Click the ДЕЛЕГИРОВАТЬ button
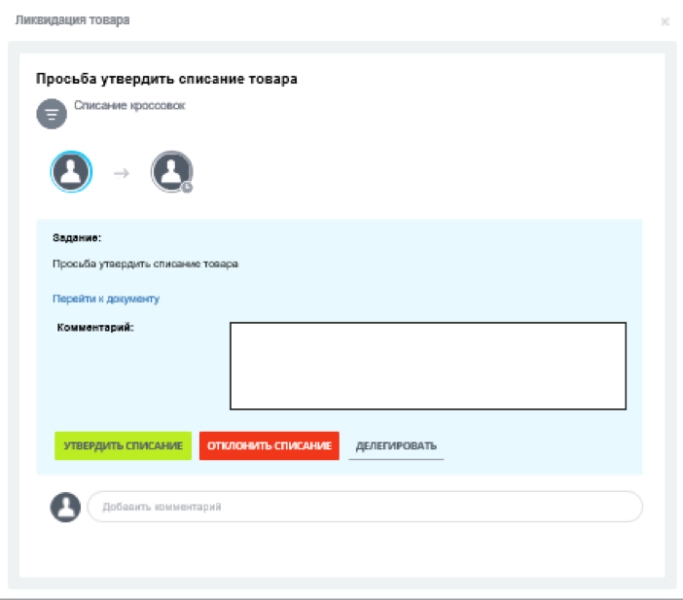 (x=396, y=446)
